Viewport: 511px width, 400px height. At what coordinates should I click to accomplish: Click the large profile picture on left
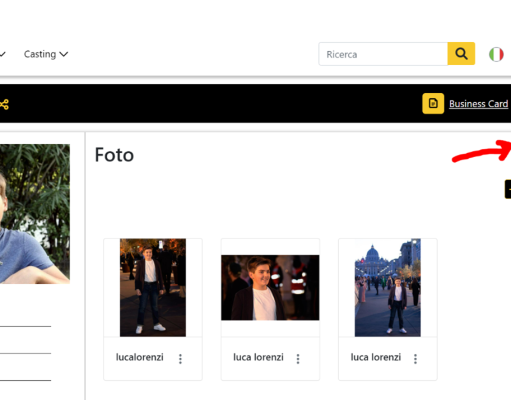click(35, 214)
